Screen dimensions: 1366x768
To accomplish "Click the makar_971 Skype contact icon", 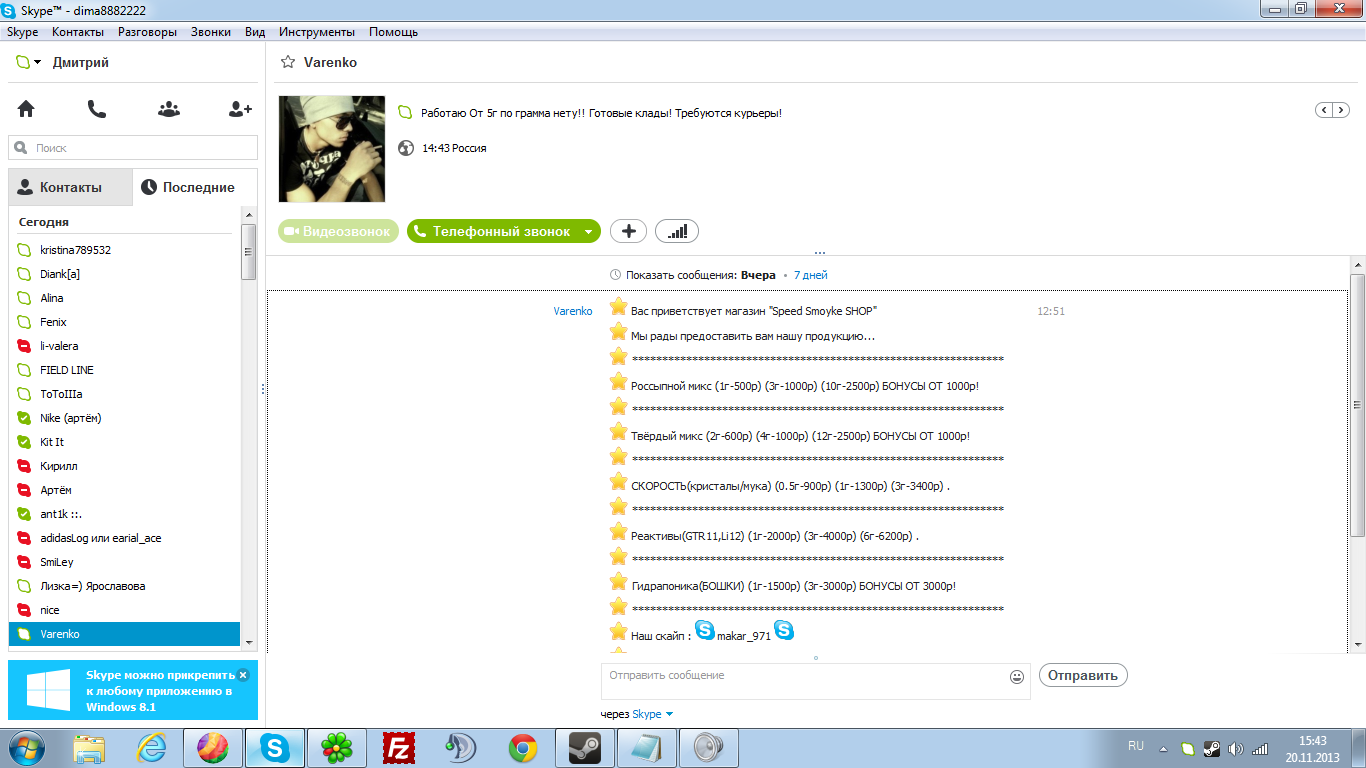I will coord(705,630).
